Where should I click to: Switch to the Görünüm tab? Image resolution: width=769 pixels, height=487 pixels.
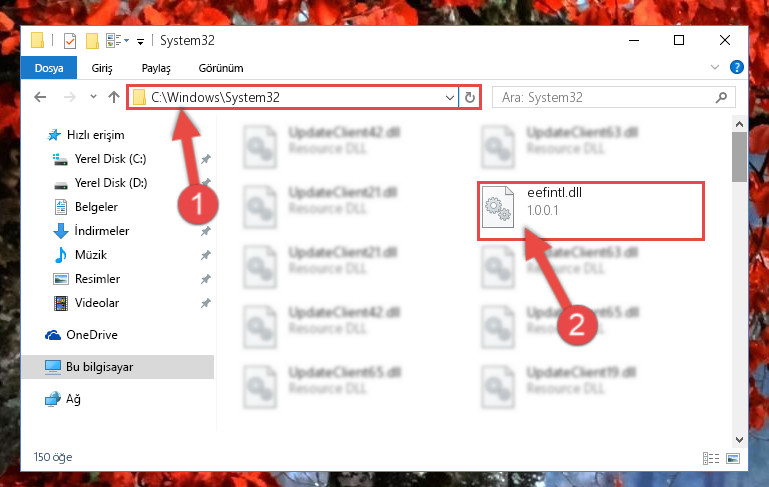coord(221,68)
